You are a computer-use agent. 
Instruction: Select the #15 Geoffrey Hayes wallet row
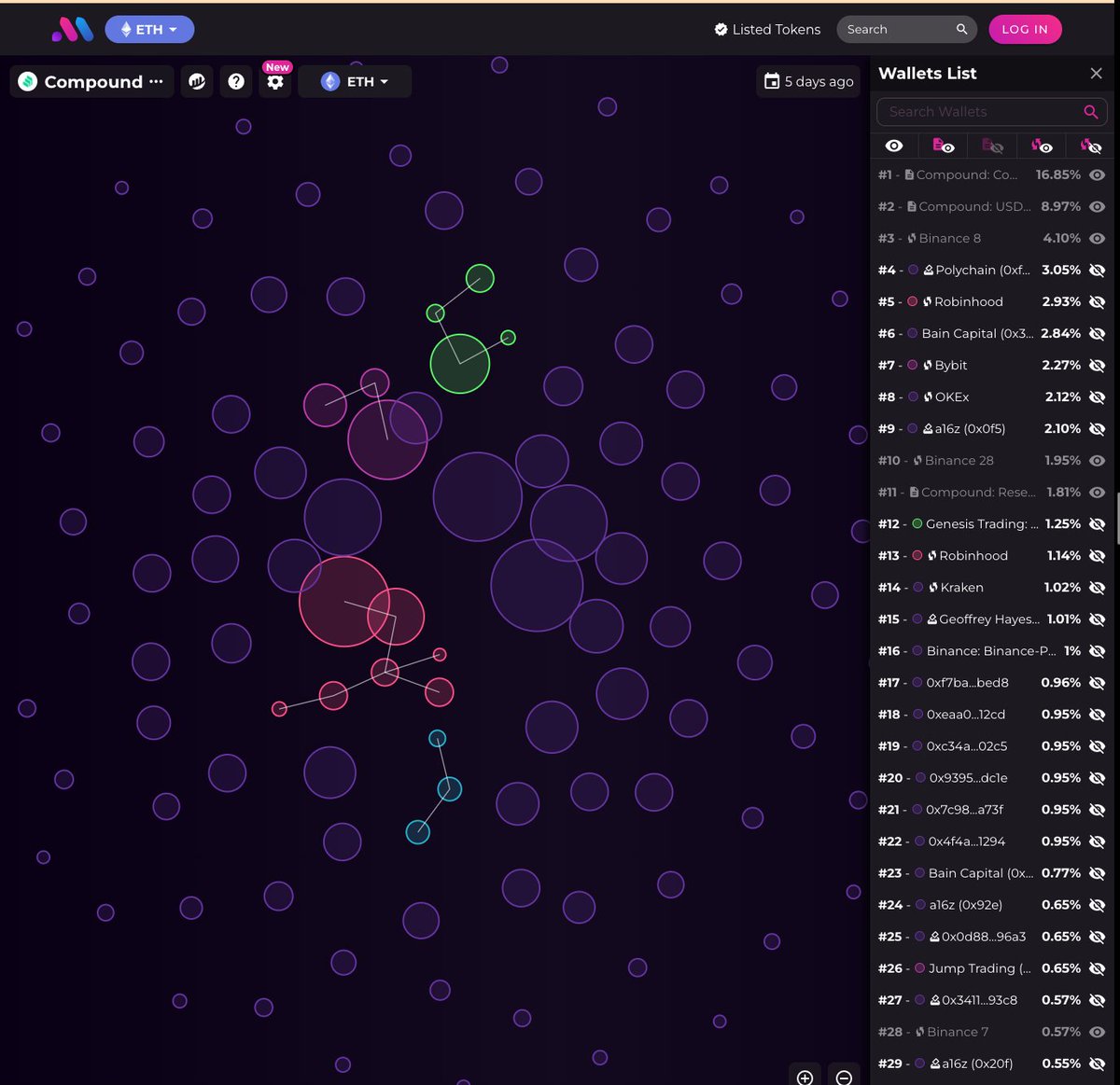pyautogui.click(x=991, y=619)
